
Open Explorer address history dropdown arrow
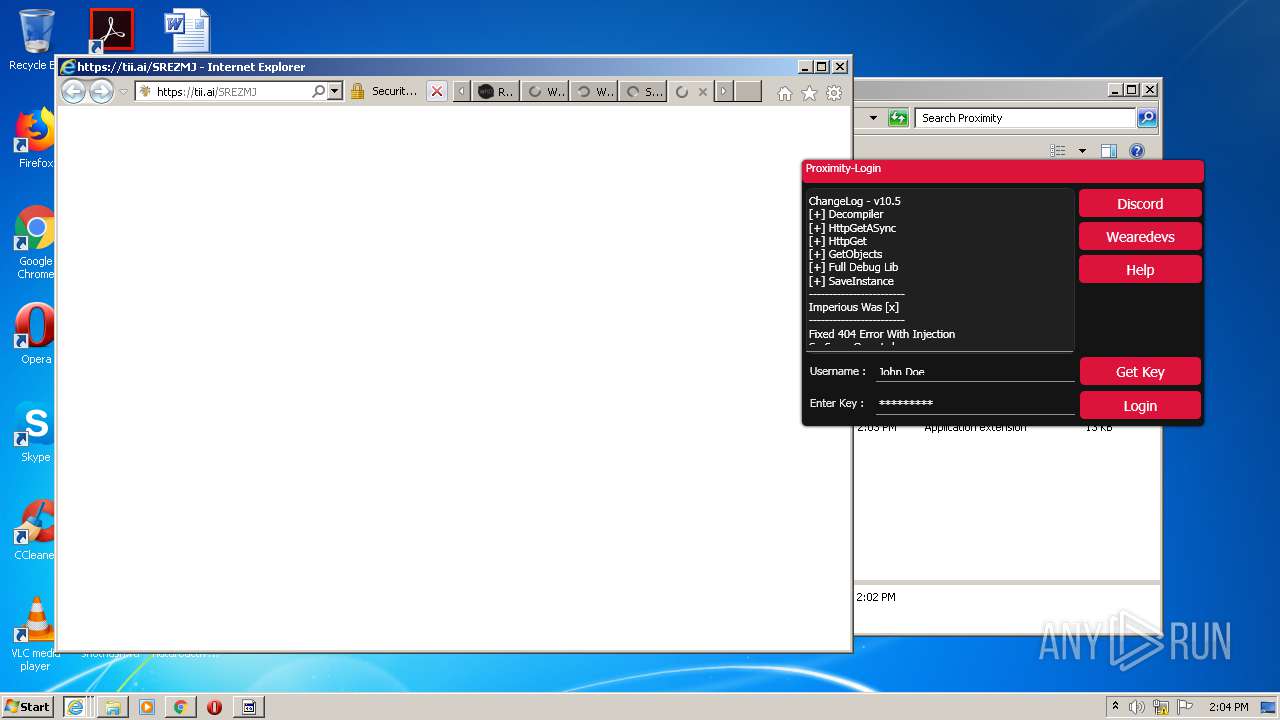pos(873,118)
